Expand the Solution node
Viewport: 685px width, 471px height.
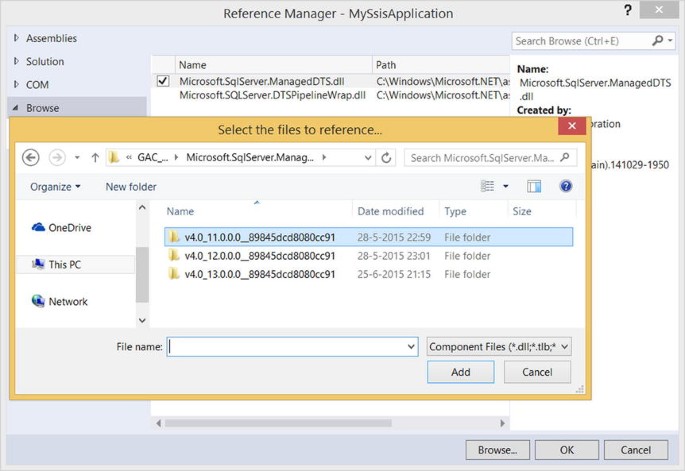tap(16, 61)
